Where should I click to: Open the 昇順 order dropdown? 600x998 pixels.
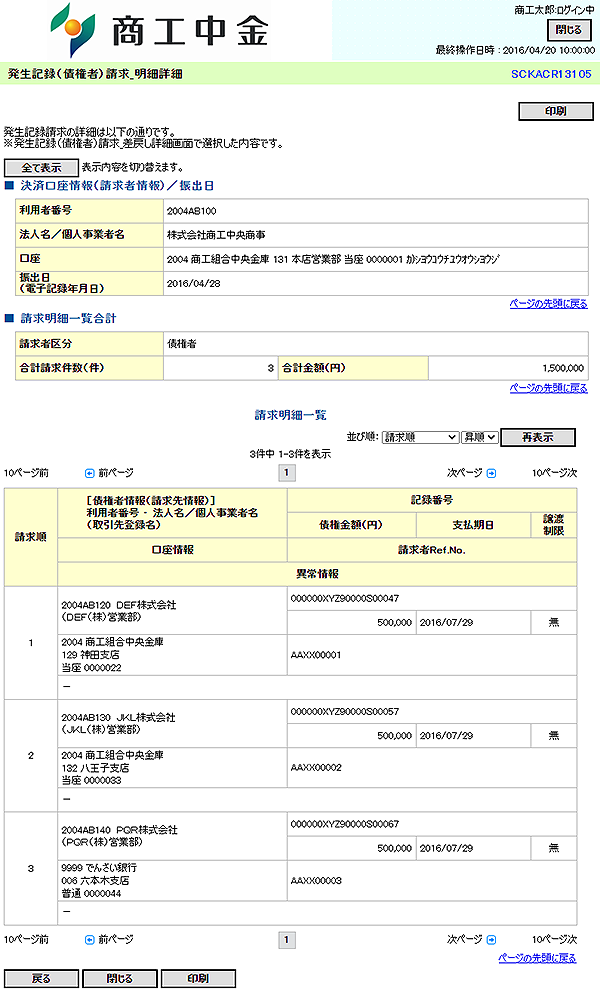[479, 437]
